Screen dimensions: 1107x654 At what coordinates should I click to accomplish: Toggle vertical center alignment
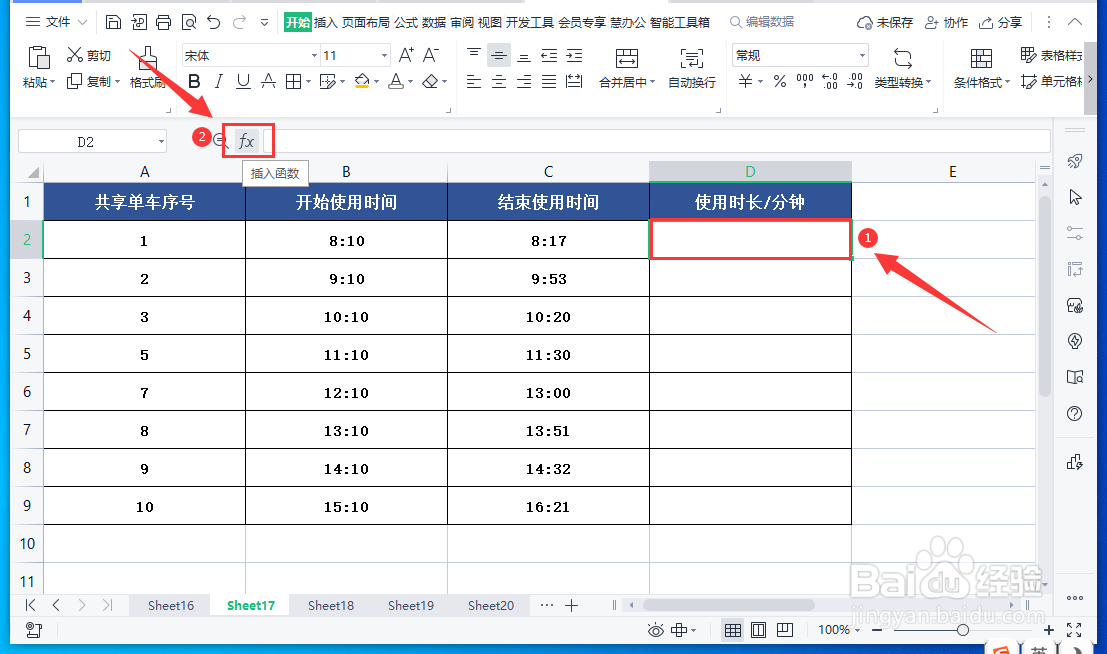[x=498, y=55]
